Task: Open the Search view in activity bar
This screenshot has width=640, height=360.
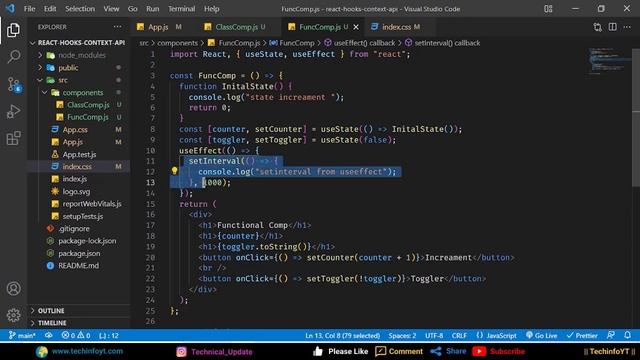Action: click(13, 57)
